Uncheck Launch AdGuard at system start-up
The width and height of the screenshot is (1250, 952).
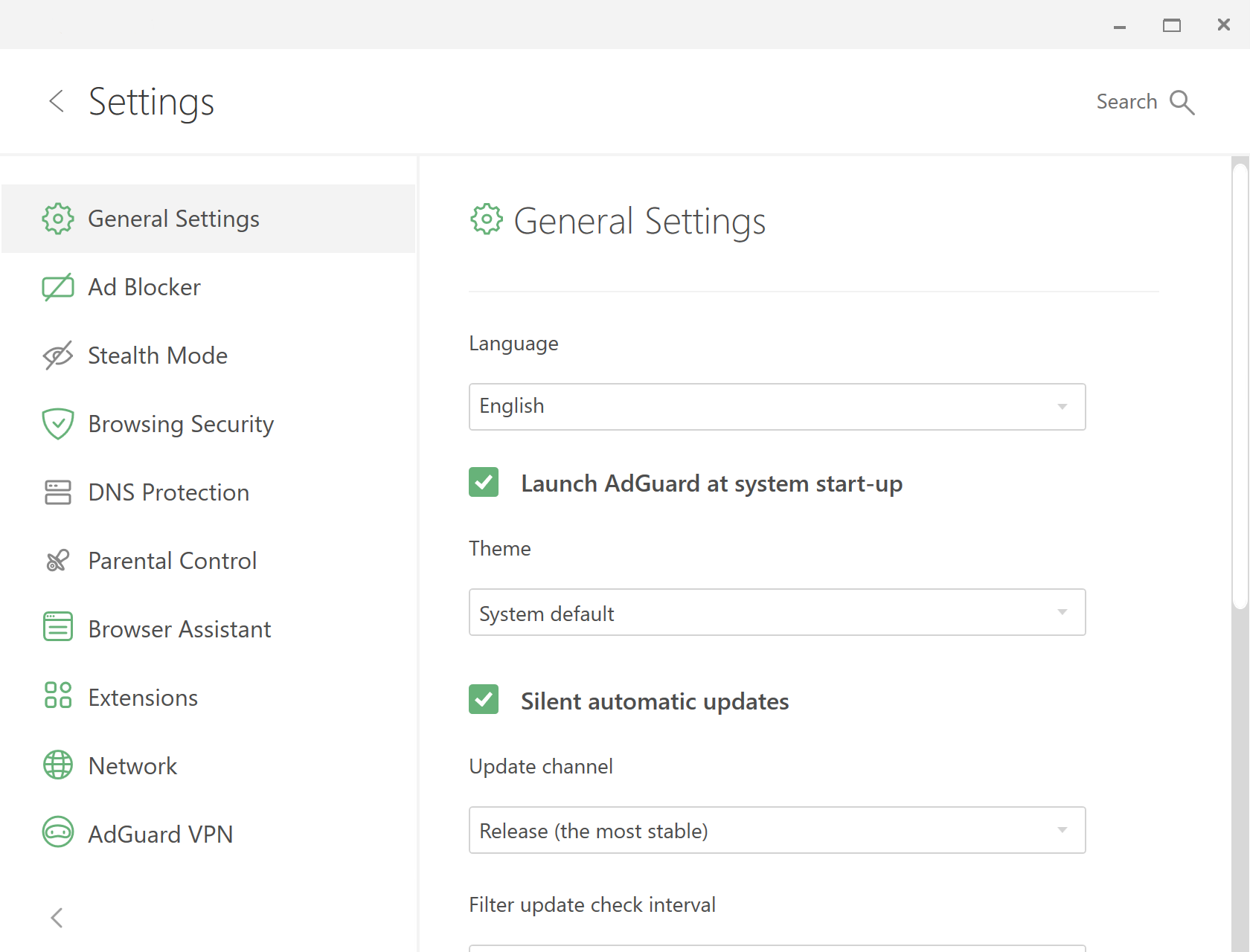[484, 482]
